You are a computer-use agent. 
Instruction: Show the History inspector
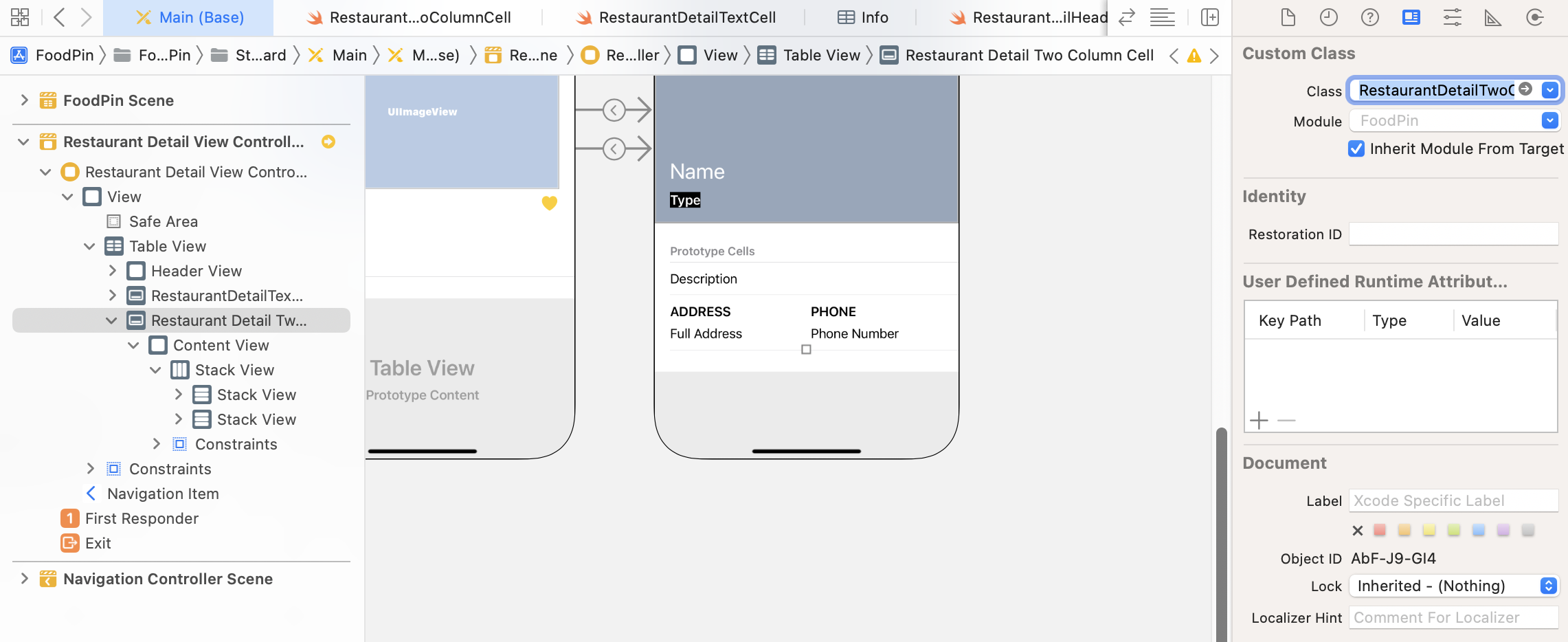(x=1328, y=17)
